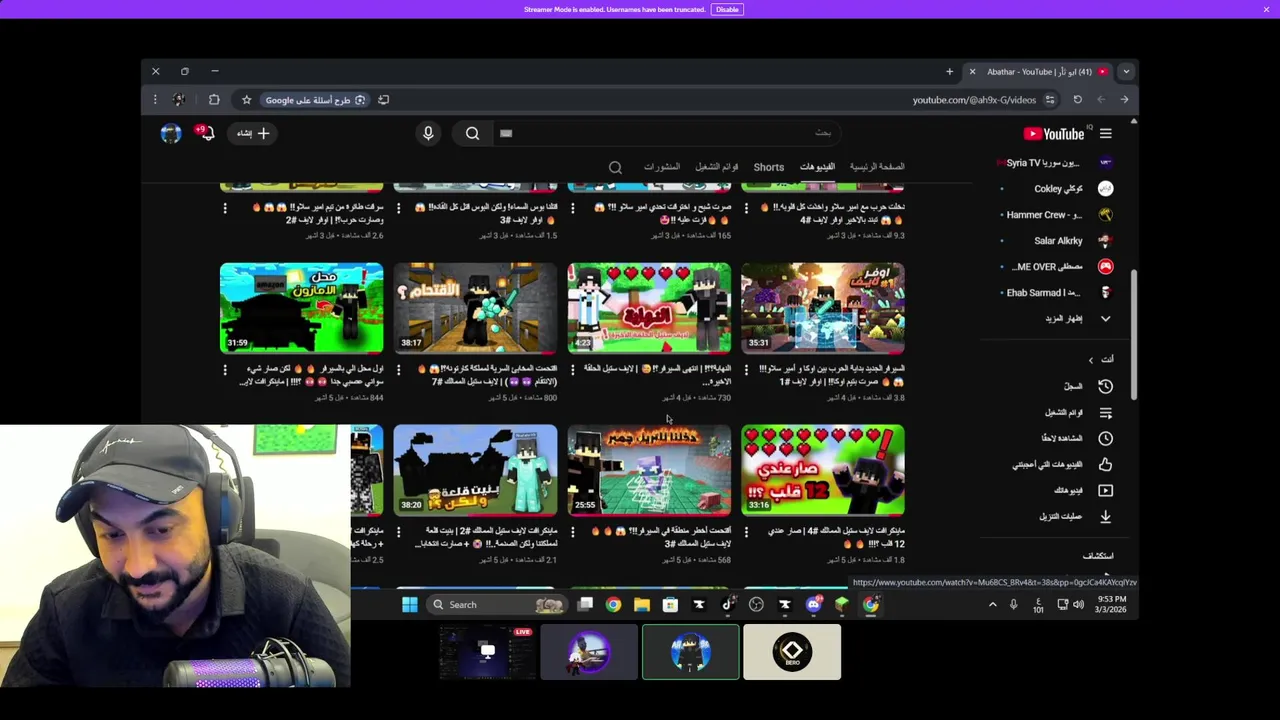Click the YouTube logo
Viewport: 1280px width, 720px height.
[x=1054, y=133]
